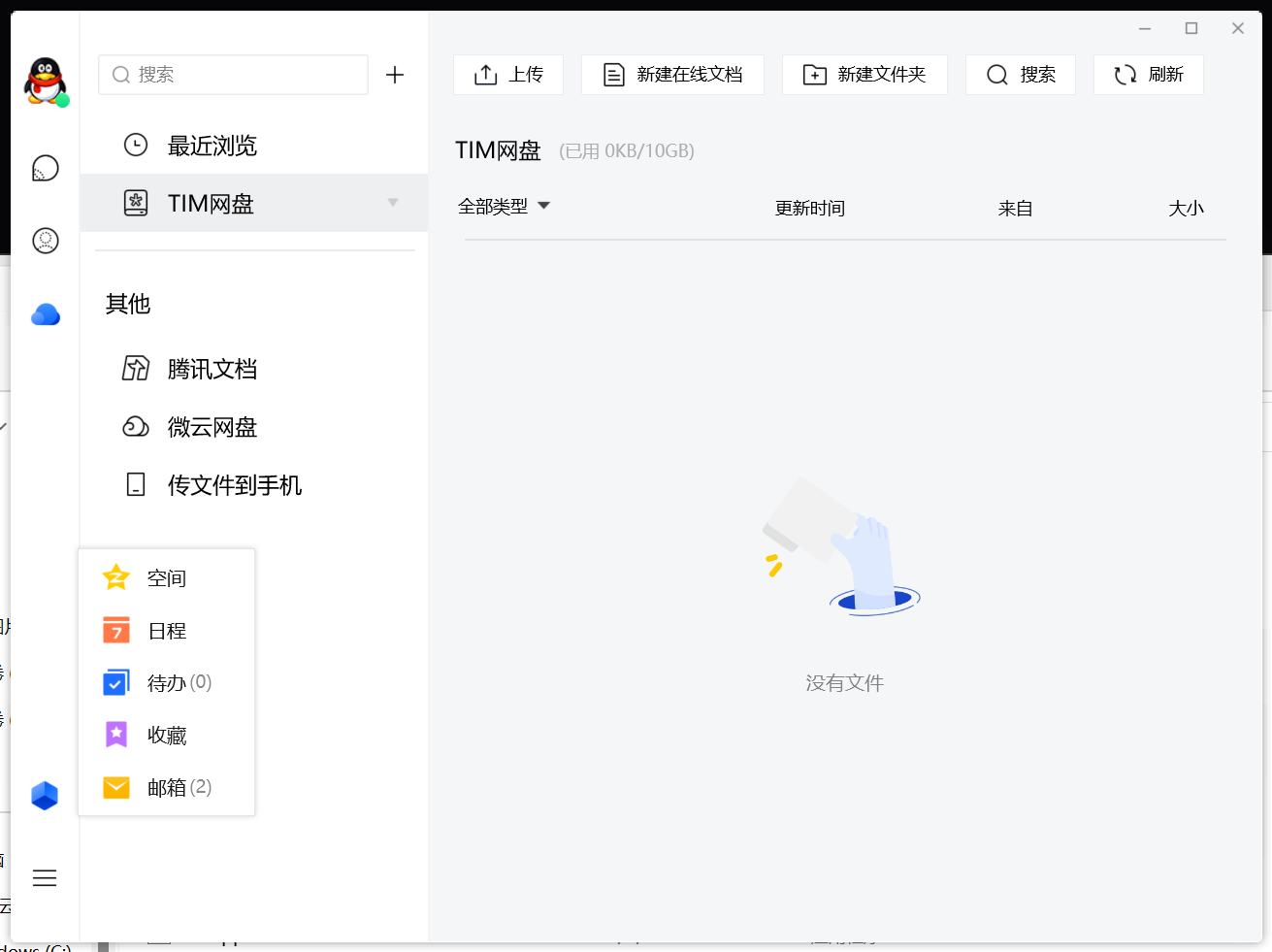This screenshot has height=952, width=1272.
Task: Click the phone icon for 传文件到手机
Action: [136, 485]
